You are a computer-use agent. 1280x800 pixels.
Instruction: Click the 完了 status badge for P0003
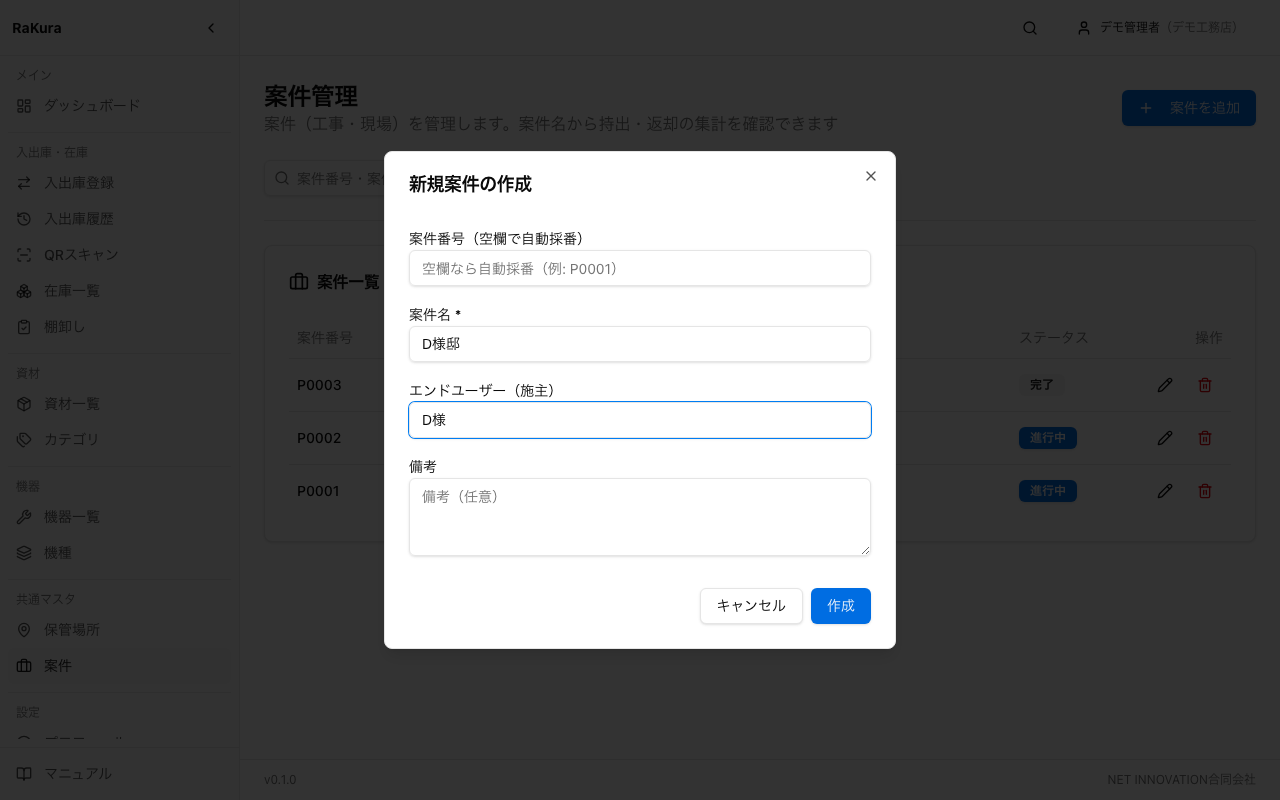tap(1042, 385)
